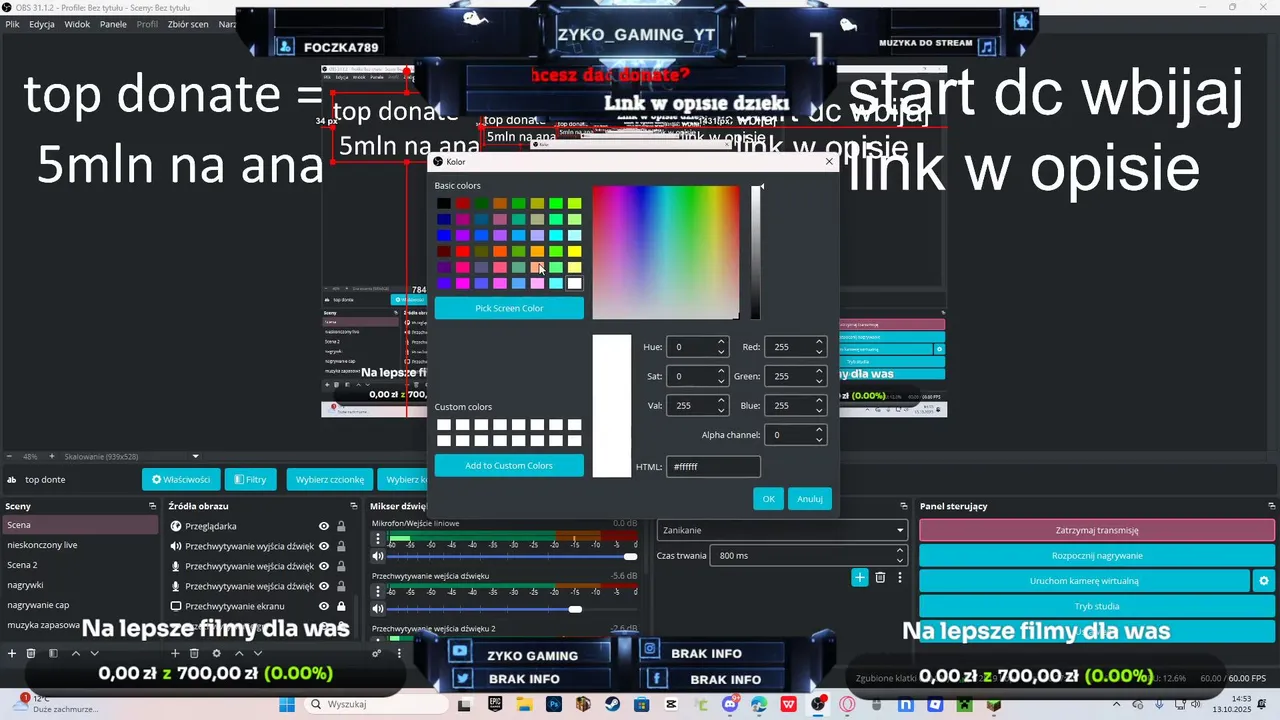
Task: Open the Plik menu
Action: pyautogui.click(x=13, y=24)
